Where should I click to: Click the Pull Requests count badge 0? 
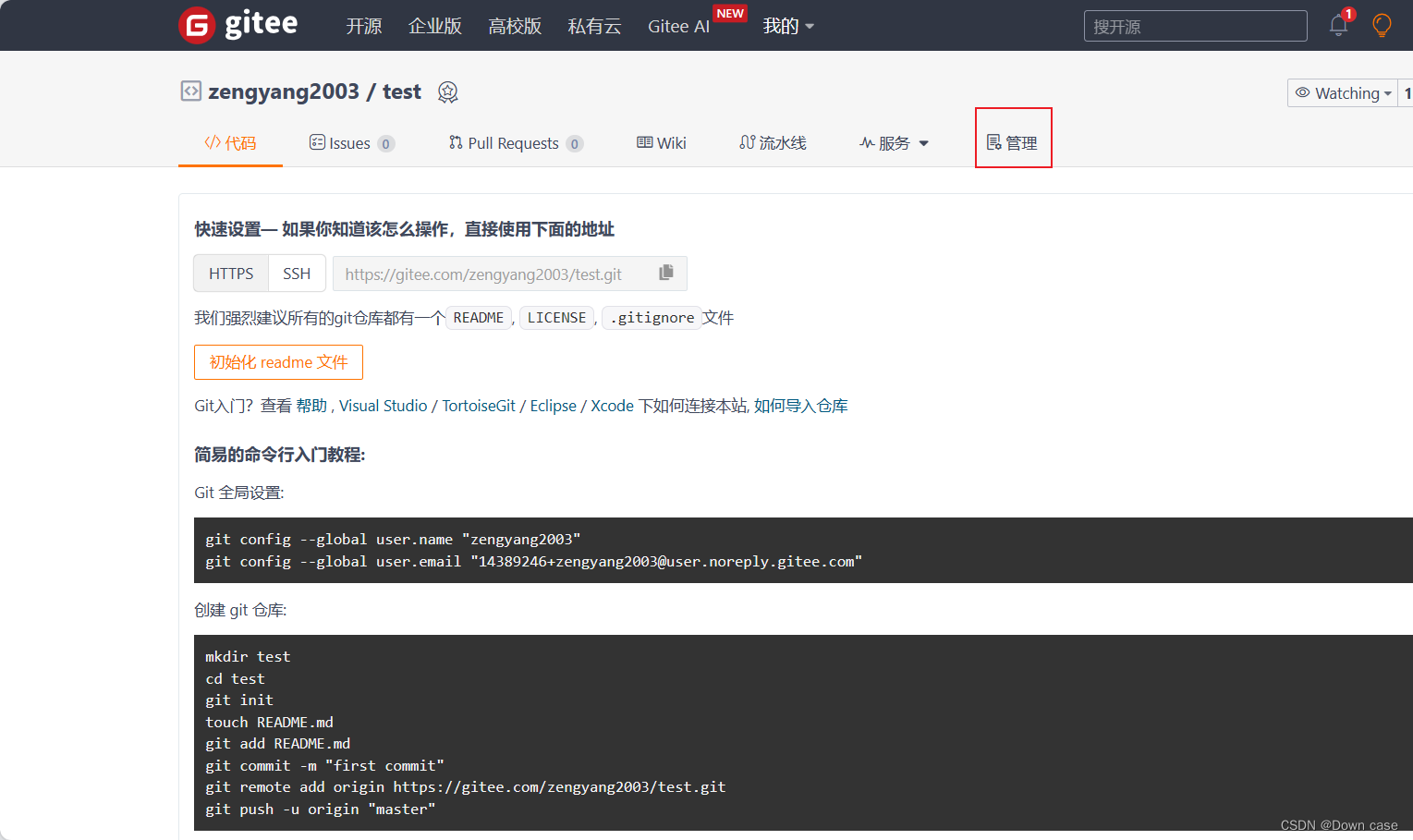(x=575, y=144)
